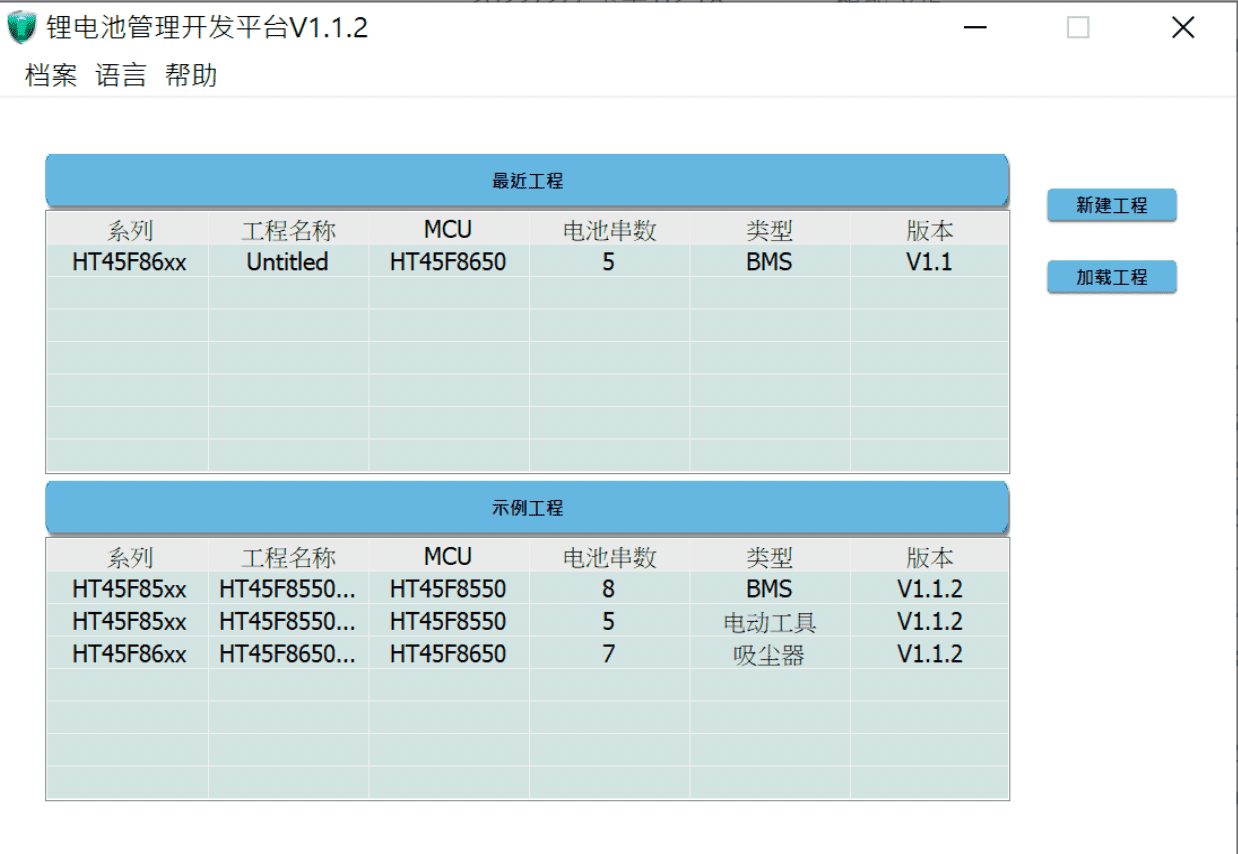
Task: Select 版本 column header in 示例工程 table
Action: pos(929,557)
